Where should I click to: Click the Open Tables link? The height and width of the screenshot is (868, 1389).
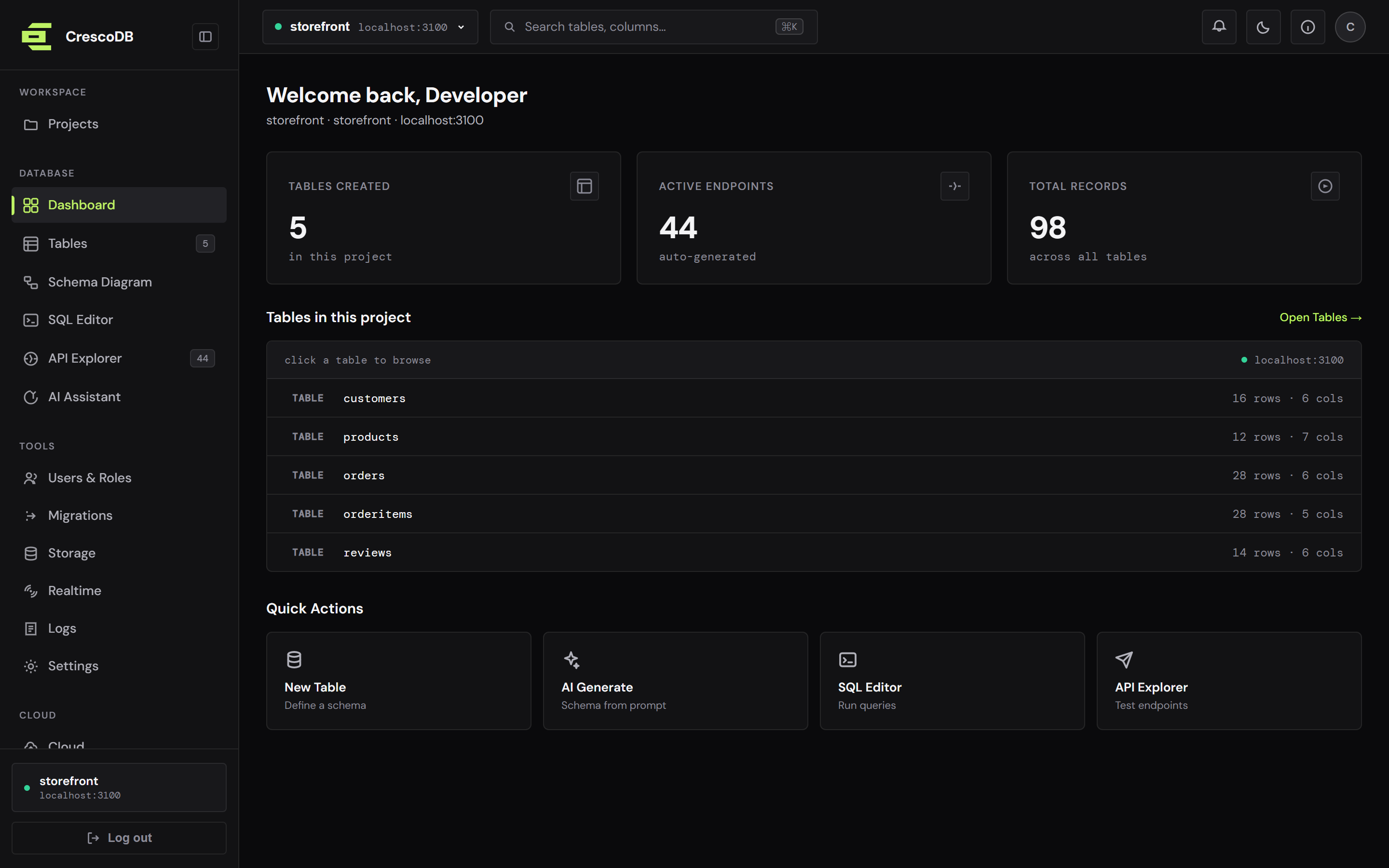[1320, 317]
